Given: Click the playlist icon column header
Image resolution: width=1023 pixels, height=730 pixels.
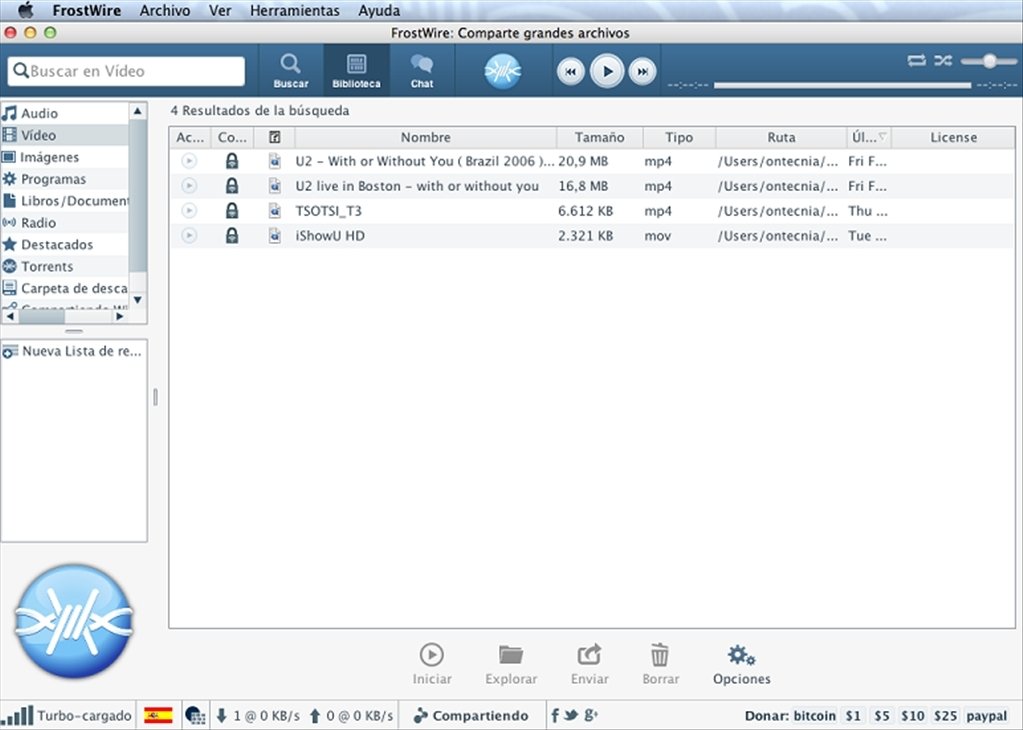Looking at the screenshot, I should pos(275,138).
